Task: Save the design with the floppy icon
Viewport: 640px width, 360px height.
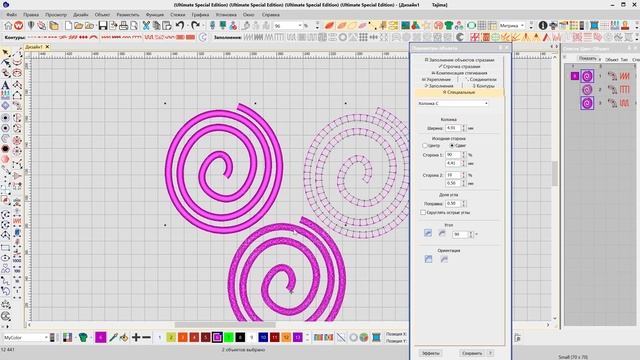Action: pyautogui.click(x=102, y=25)
